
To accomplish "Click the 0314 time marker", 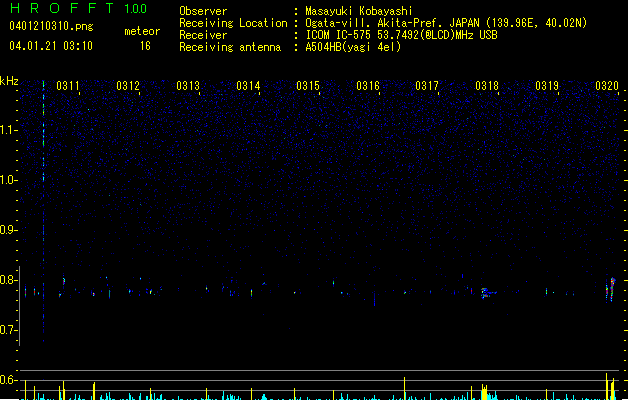I will point(248,86).
